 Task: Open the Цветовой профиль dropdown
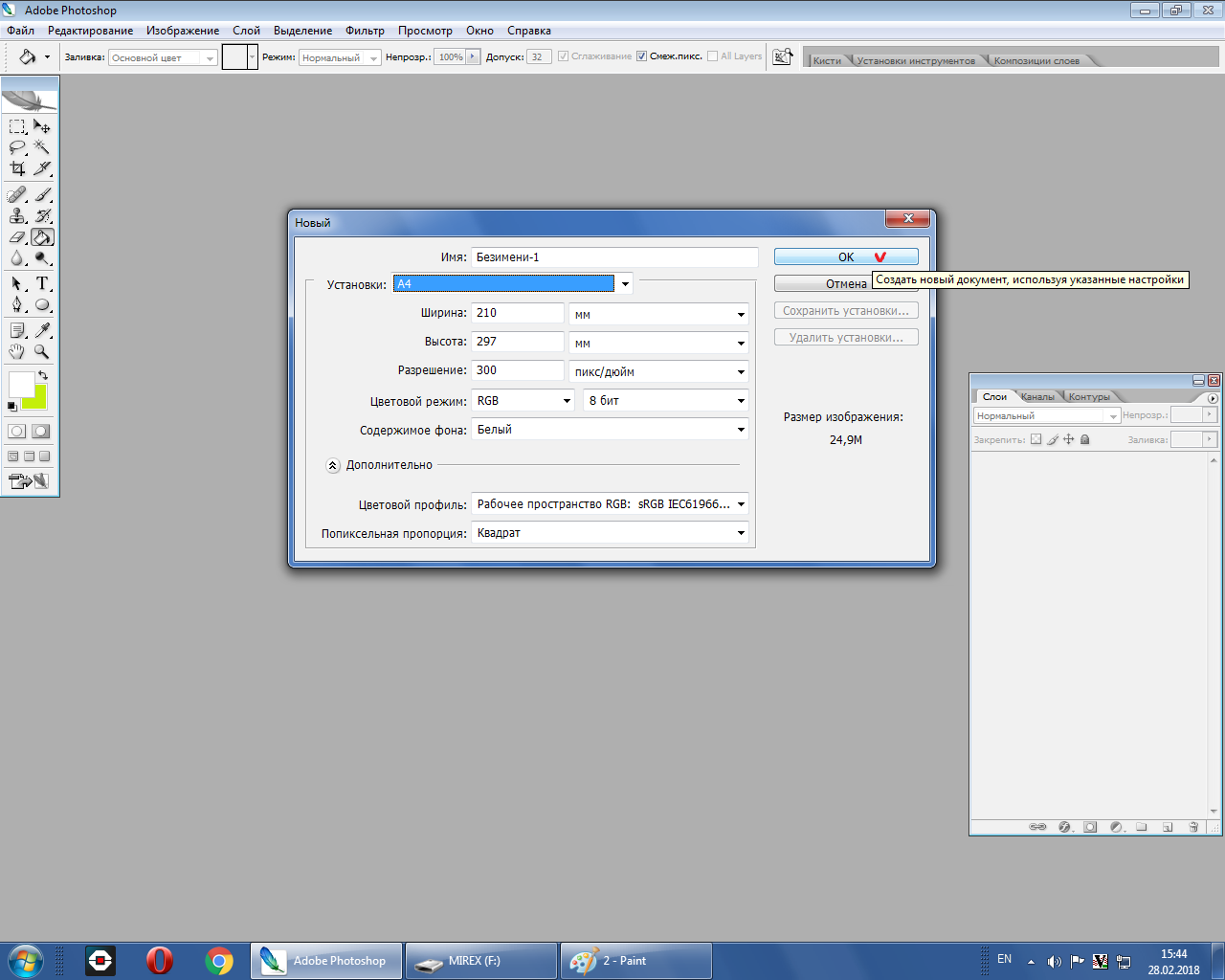[610, 504]
